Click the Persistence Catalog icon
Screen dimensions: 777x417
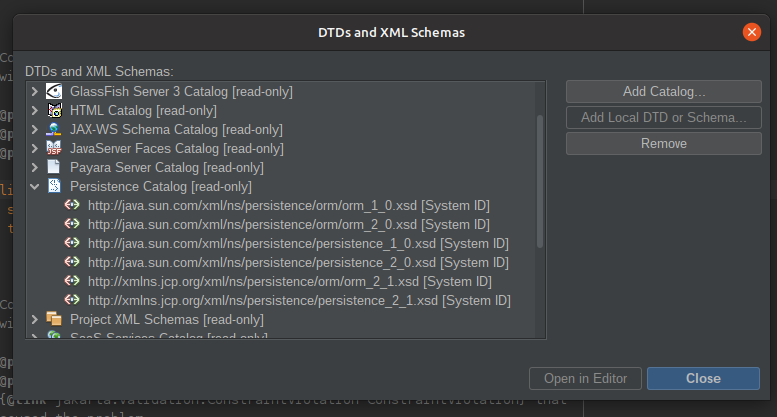(x=54, y=186)
